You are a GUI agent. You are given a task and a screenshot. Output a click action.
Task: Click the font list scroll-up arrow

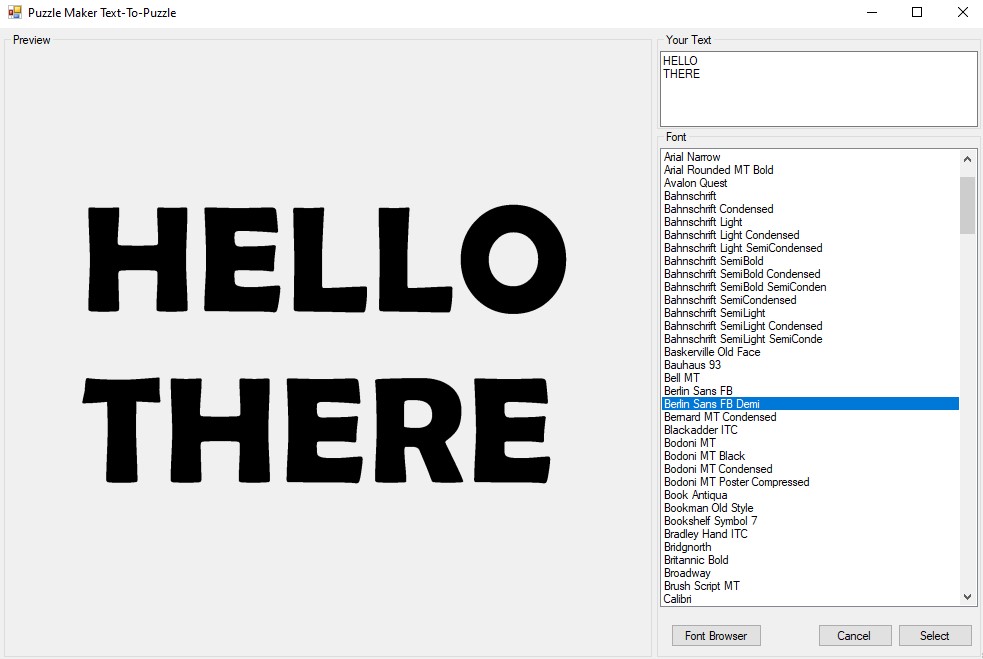pos(966,157)
